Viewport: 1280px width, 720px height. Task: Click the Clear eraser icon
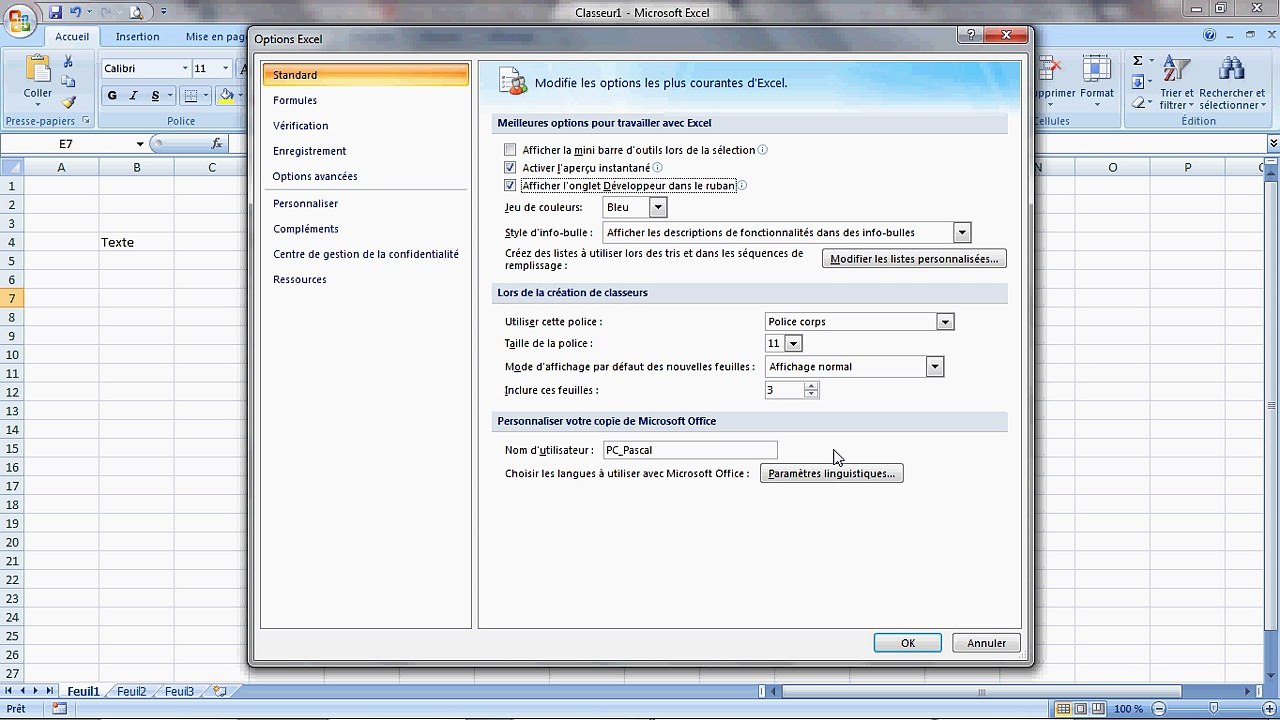click(1137, 102)
